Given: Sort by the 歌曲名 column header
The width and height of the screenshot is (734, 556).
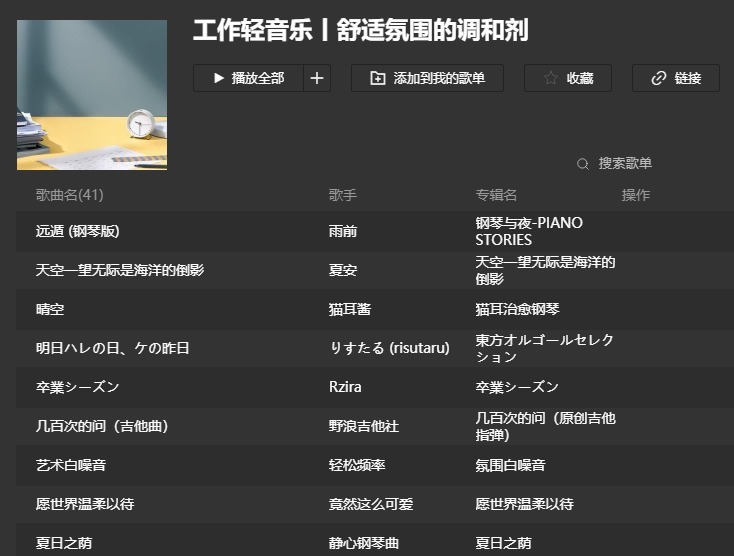Looking at the screenshot, I should pyautogui.click(x=70, y=195).
